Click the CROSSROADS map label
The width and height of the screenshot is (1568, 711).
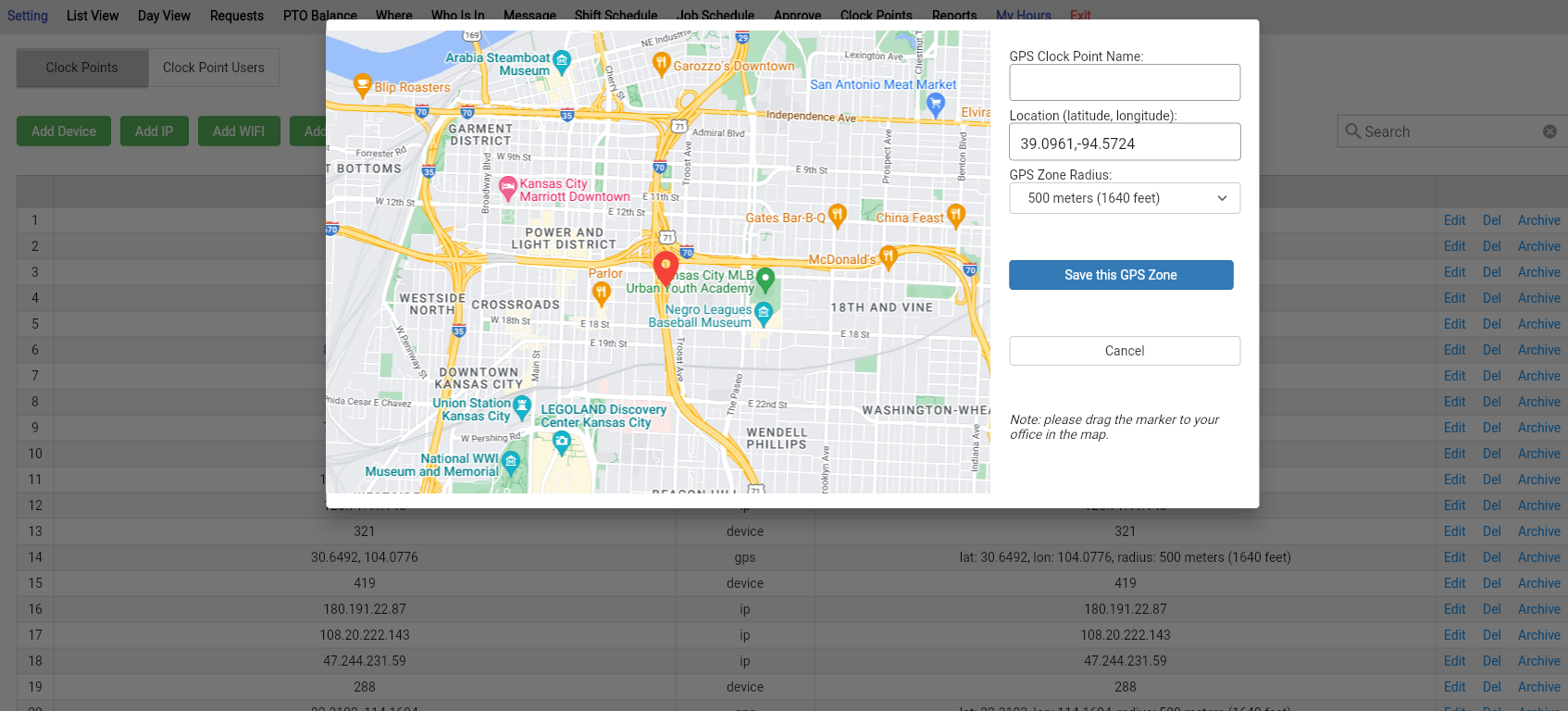click(516, 305)
